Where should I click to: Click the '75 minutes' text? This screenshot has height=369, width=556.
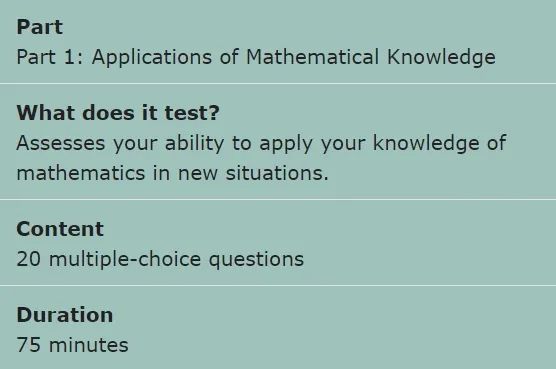click(x=72, y=345)
